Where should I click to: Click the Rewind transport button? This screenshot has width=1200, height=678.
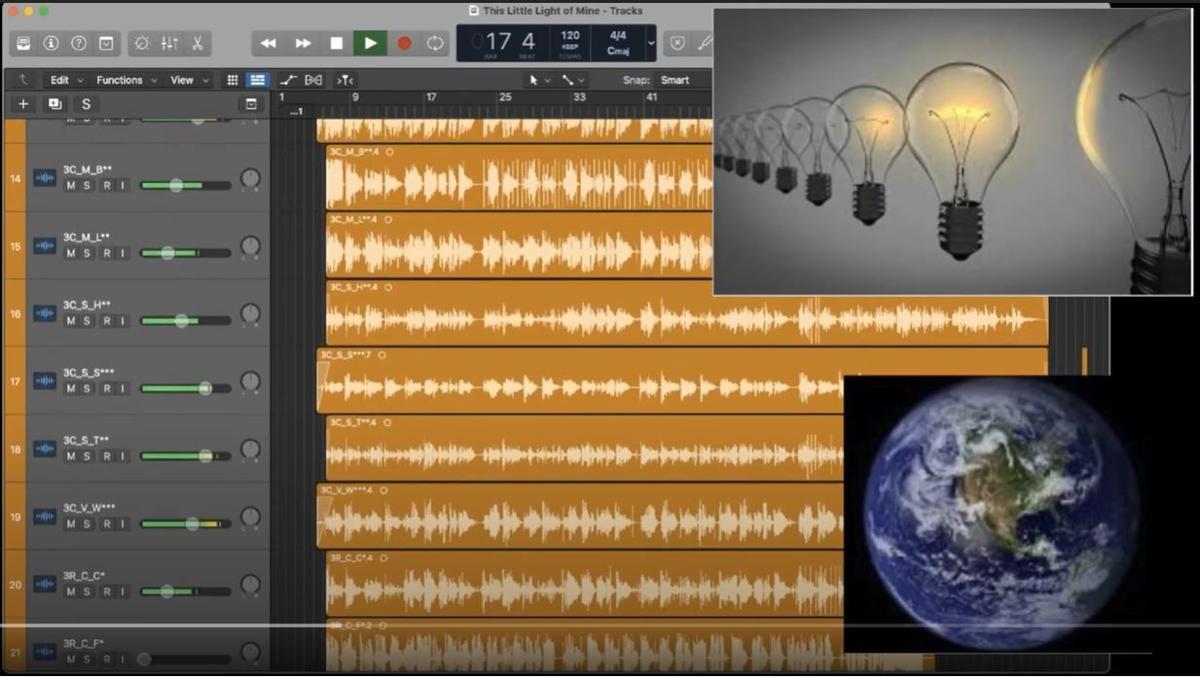click(268, 43)
